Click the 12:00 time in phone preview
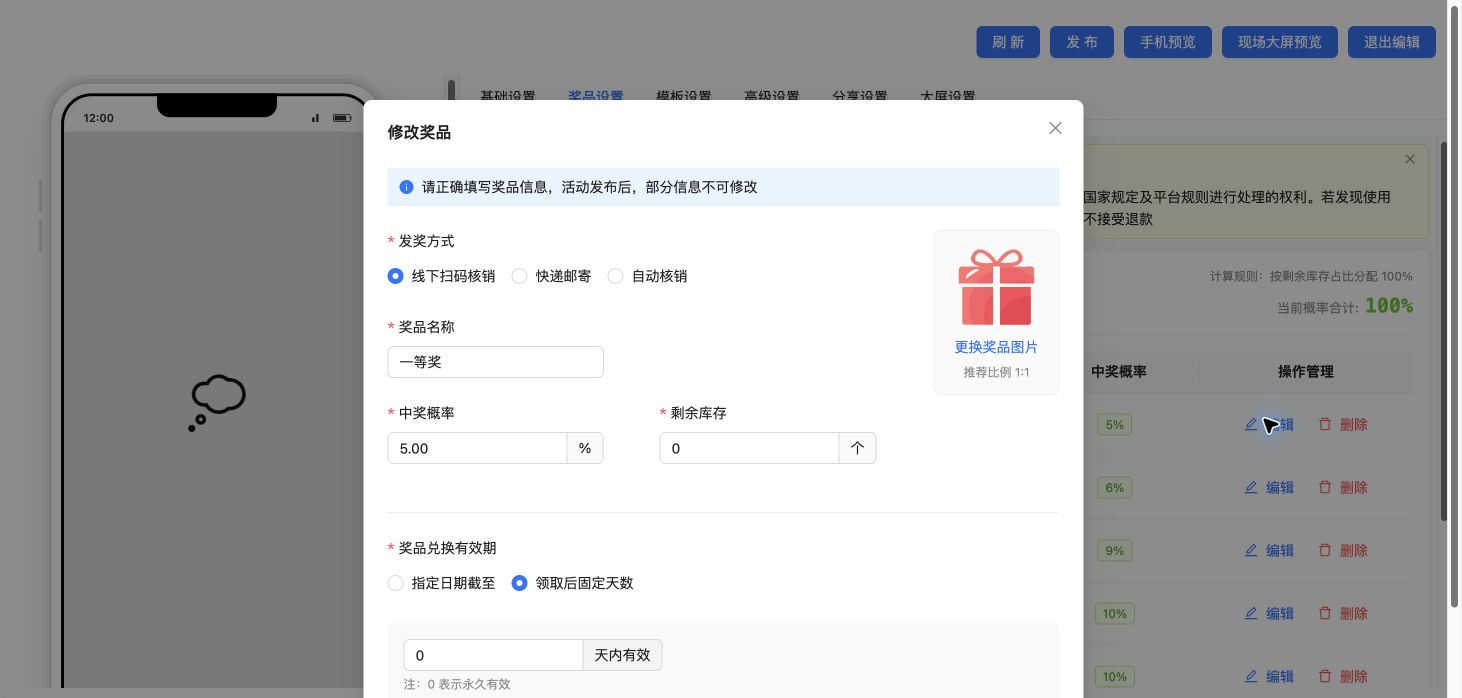Viewport: 1462px width, 698px height. 98,118
